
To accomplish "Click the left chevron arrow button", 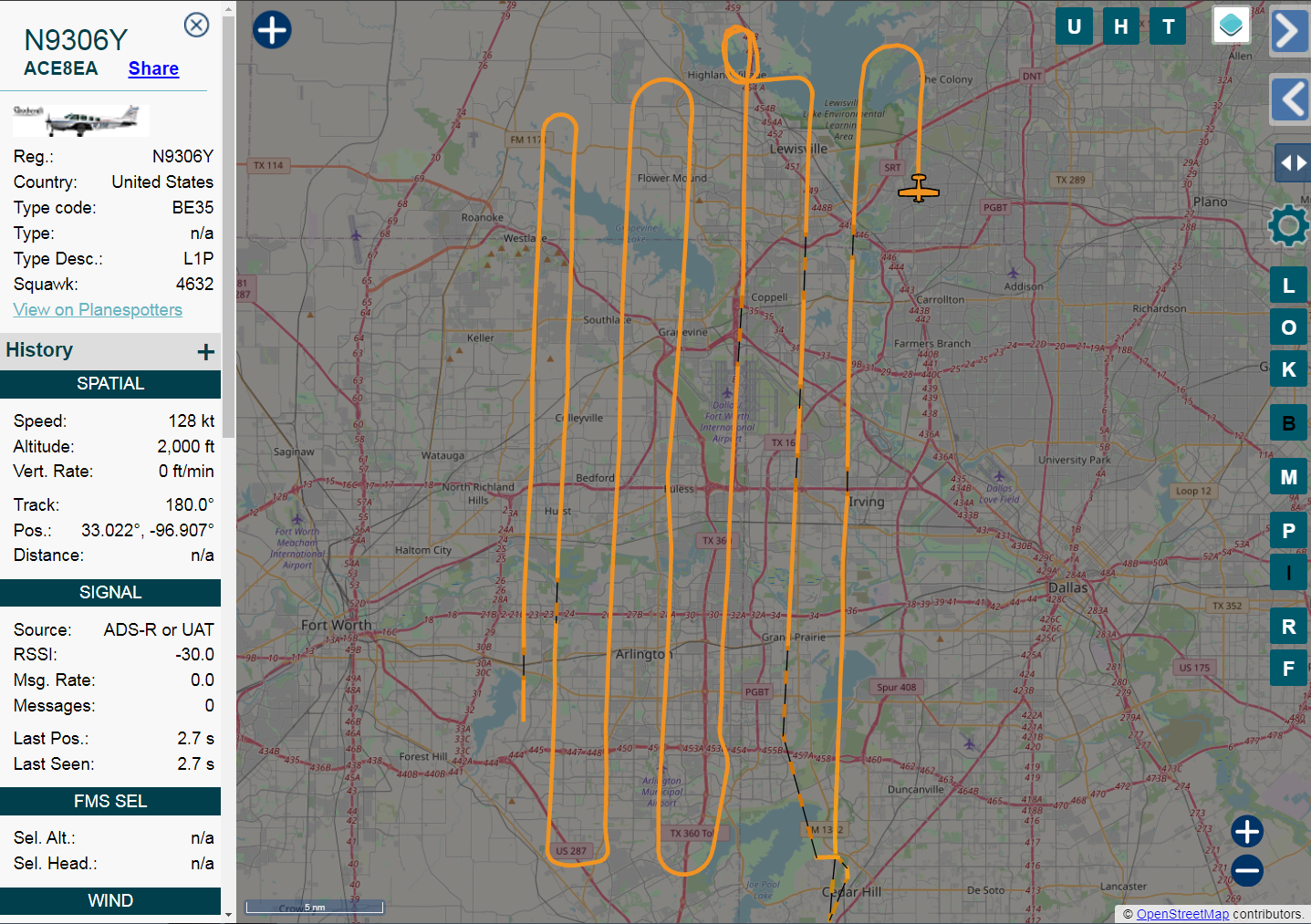I will [x=1290, y=99].
